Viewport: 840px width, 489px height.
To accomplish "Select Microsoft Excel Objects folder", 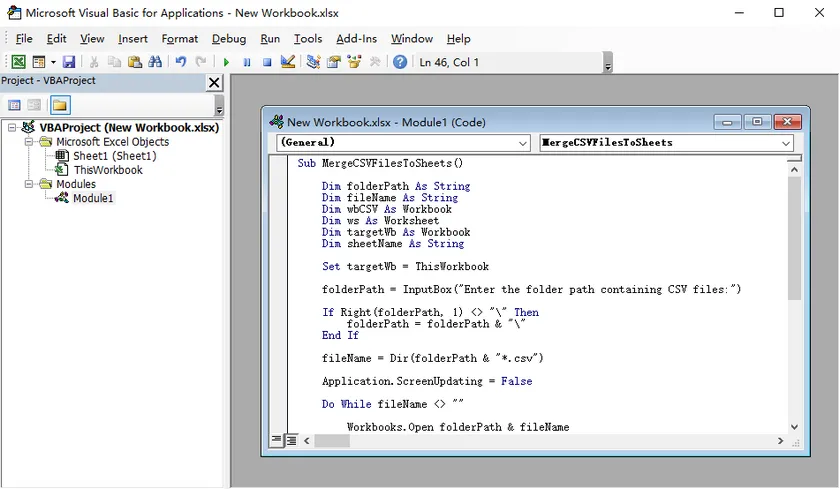I will click(112, 142).
